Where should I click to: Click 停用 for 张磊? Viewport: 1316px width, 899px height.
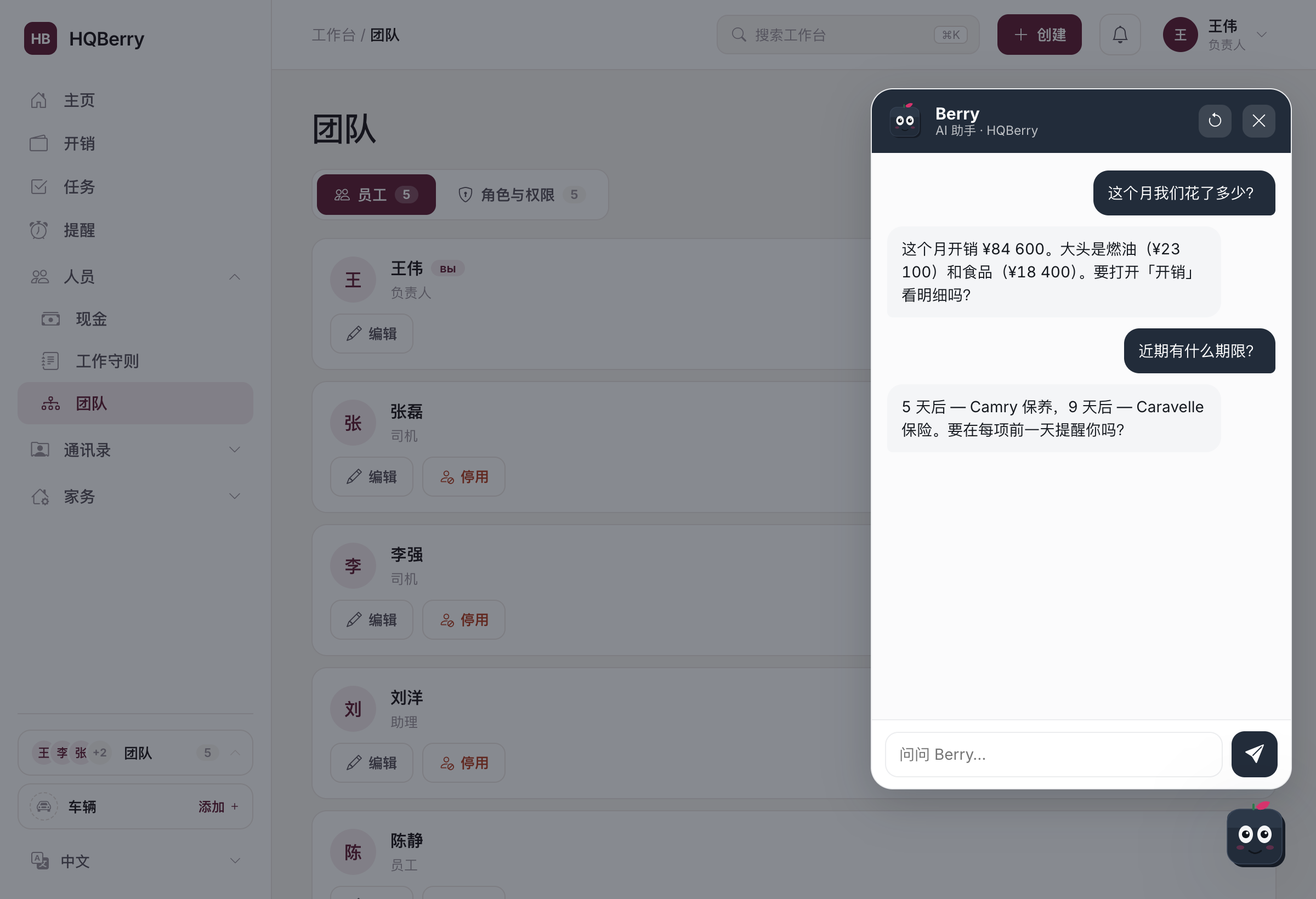tap(464, 477)
